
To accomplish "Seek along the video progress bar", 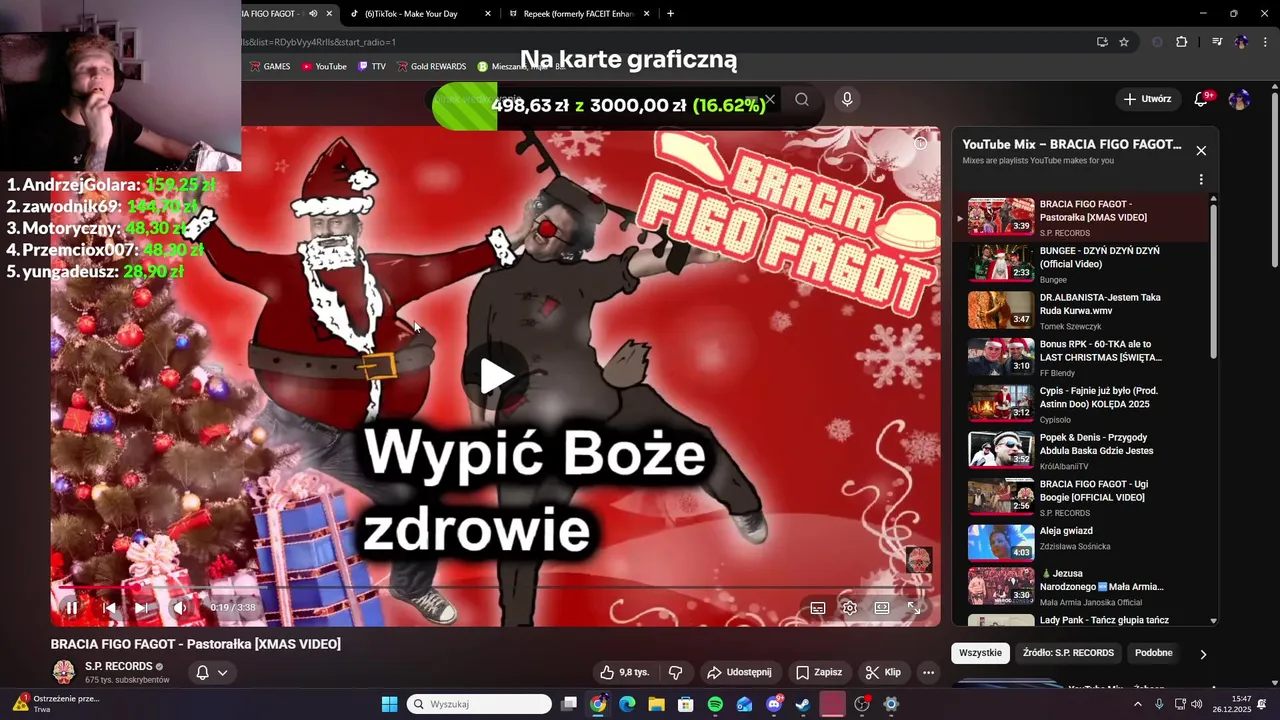I will (x=496, y=588).
